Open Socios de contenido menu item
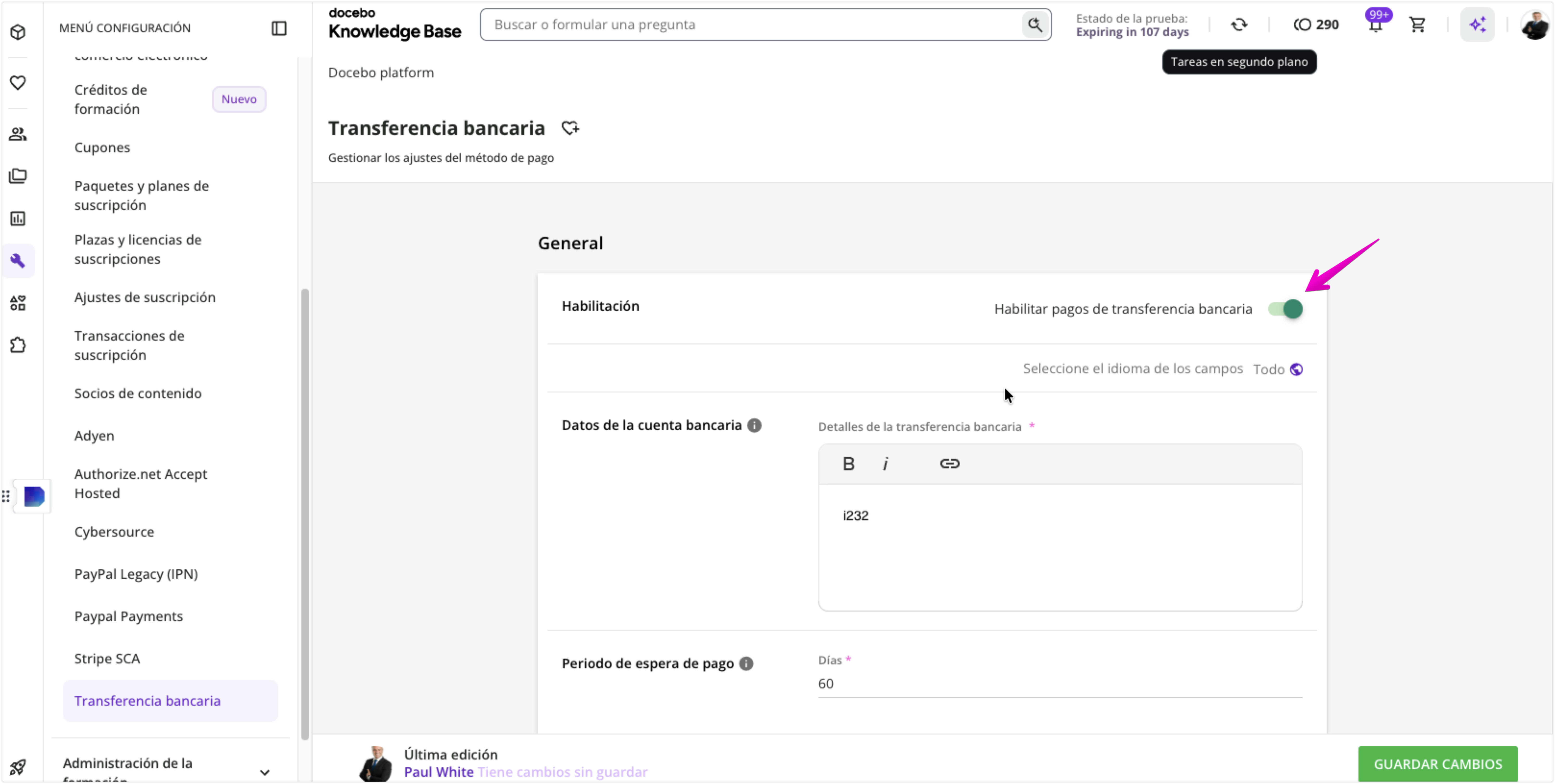 (138, 393)
